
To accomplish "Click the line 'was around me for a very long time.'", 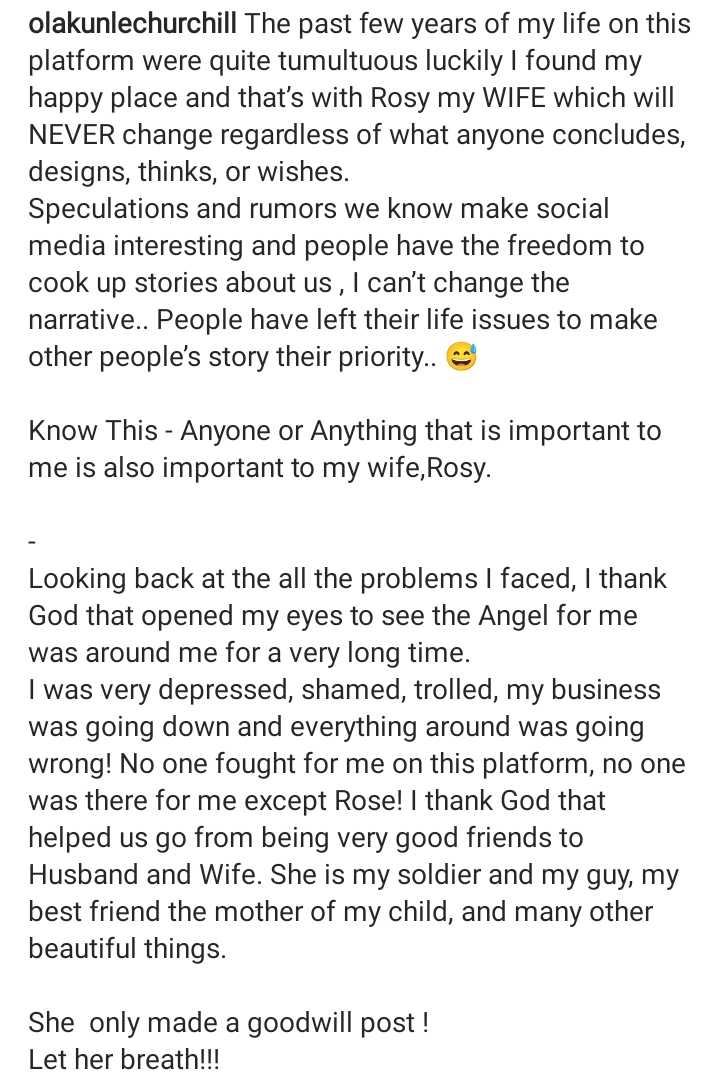I will click(250, 653).
